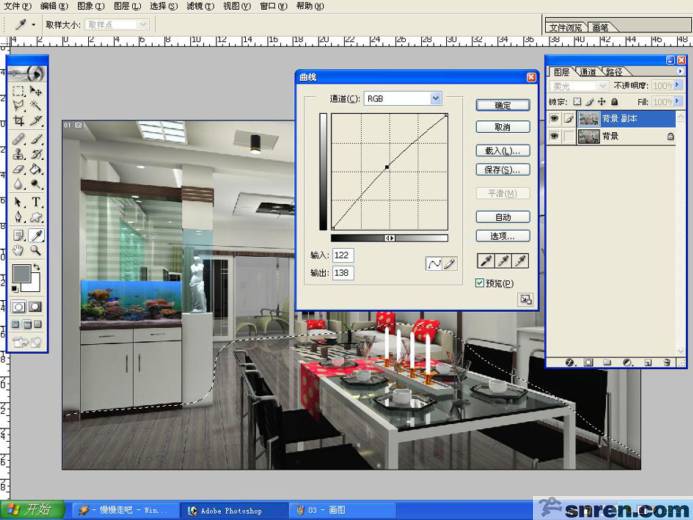Click the add layer mask icon
The height and width of the screenshot is (520, 693).
(588, 362)
